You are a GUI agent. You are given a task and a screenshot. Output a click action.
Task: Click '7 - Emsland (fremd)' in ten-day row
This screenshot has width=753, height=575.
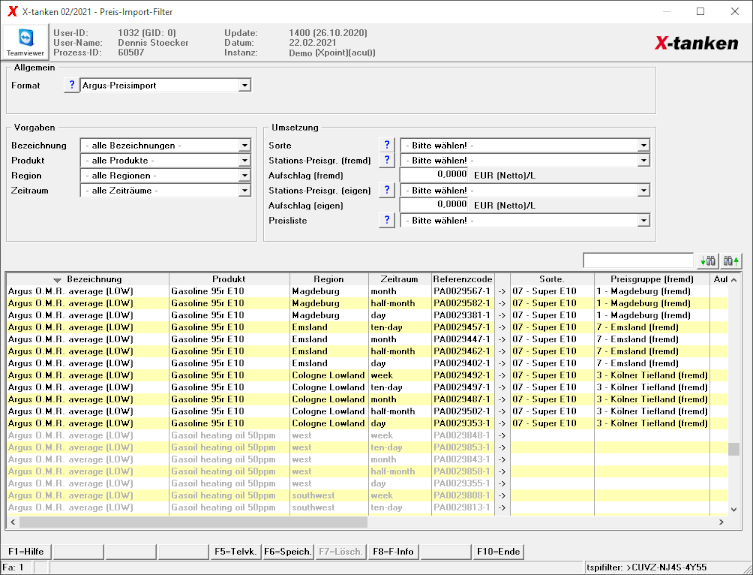637,327
